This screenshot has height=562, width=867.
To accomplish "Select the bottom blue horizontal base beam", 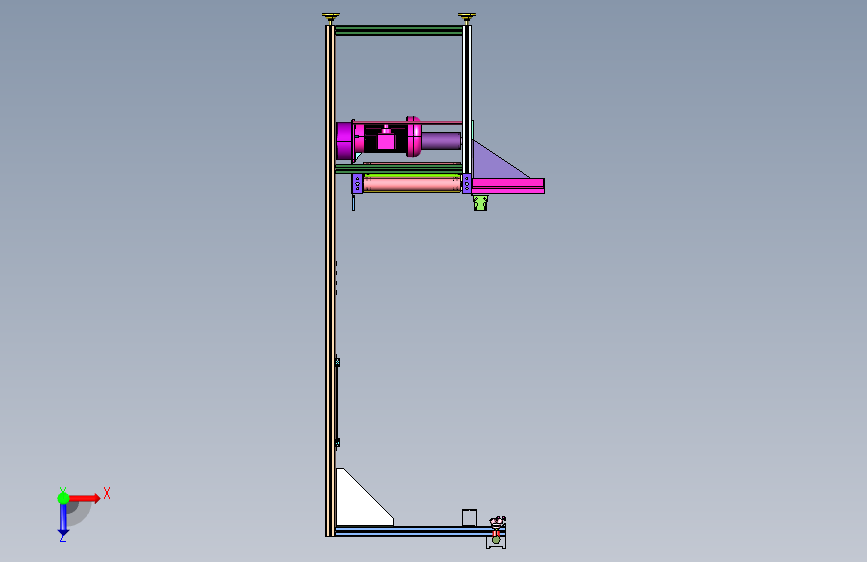I will [x=413, y=532].
